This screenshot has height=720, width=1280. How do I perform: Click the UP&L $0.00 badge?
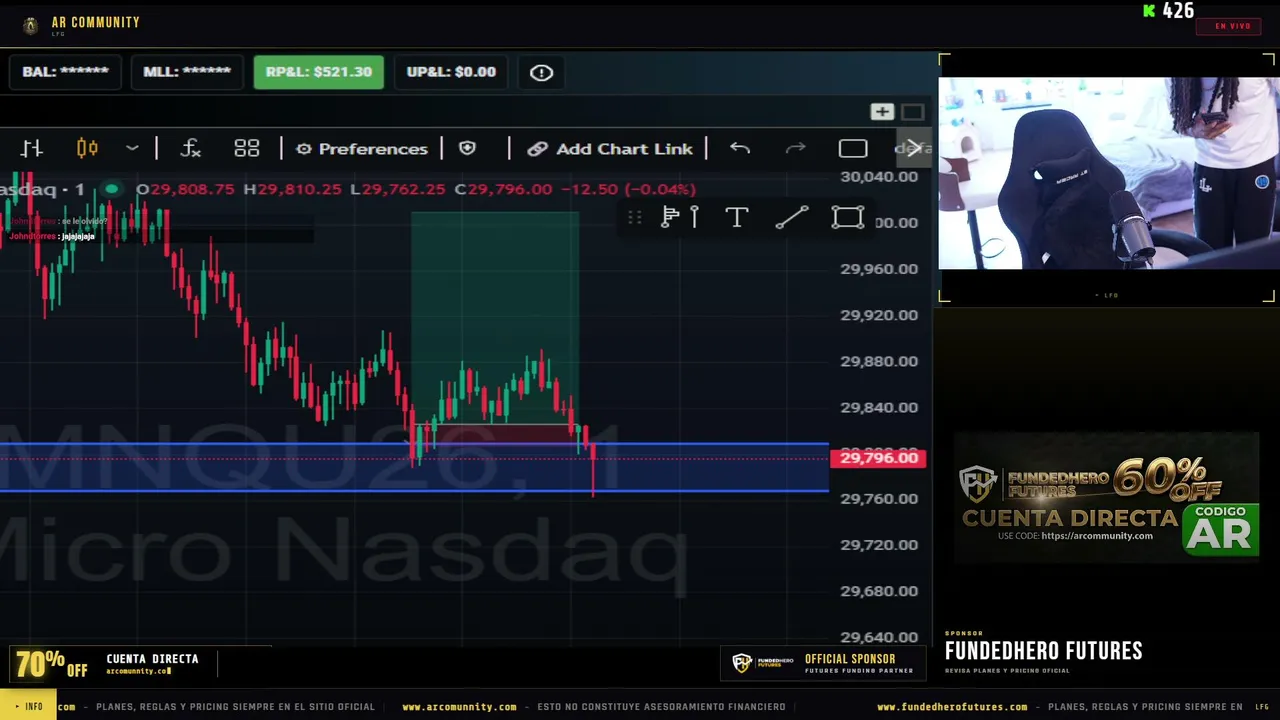(451, 72)
